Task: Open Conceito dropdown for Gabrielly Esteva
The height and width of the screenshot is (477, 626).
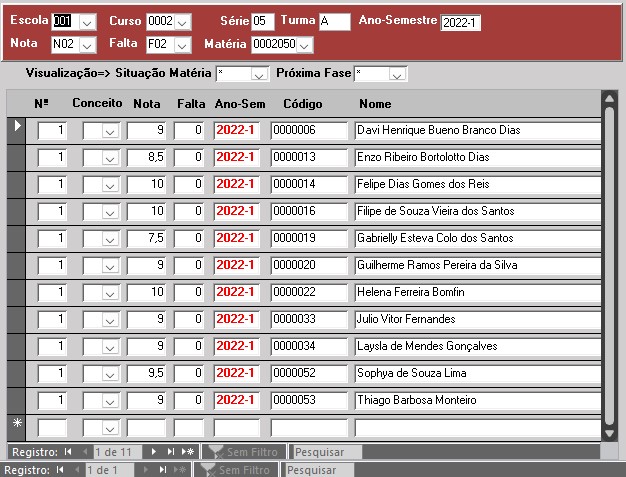Action: pyautogui.click(x=110, y=239)
